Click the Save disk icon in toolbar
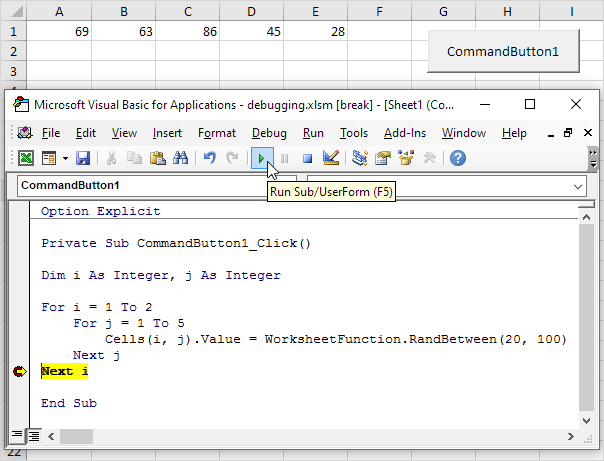This screenshot has width=604, height=461. tap(83, 158)
